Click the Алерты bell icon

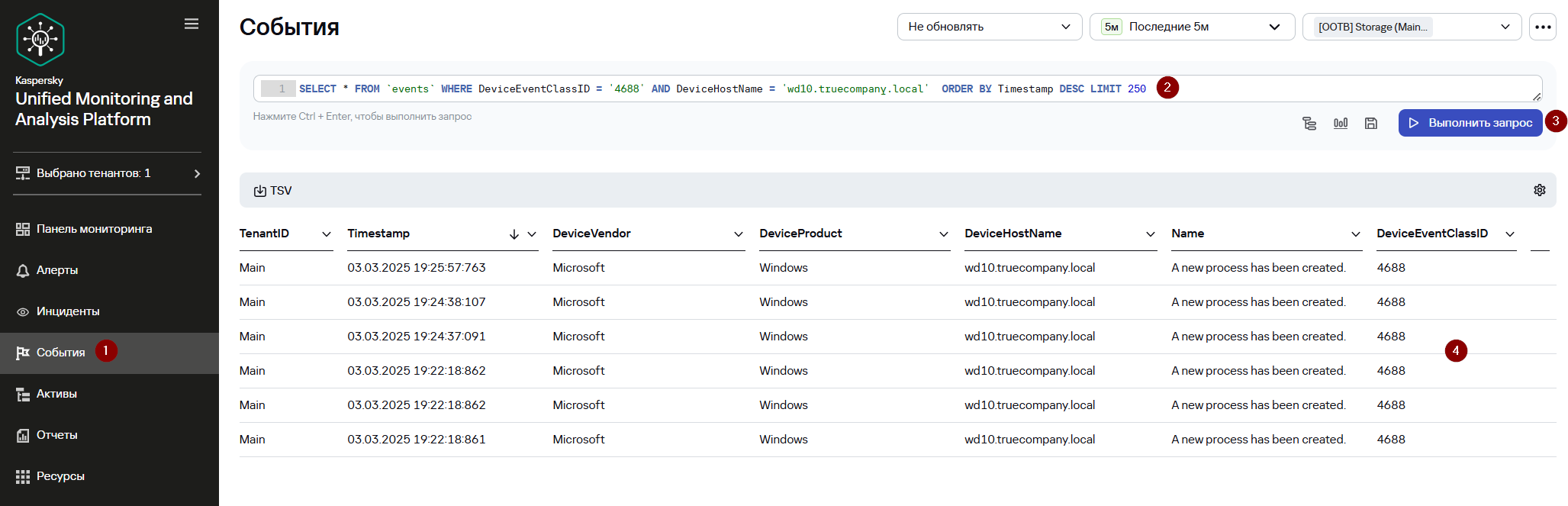[x=23, y=270]
